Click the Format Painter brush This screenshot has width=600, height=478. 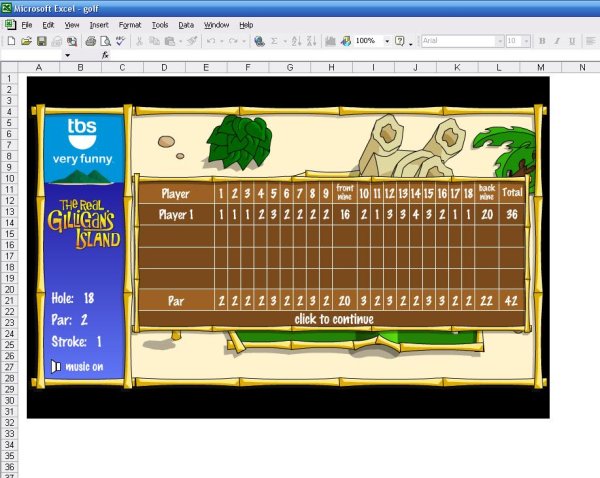point(192,41)
